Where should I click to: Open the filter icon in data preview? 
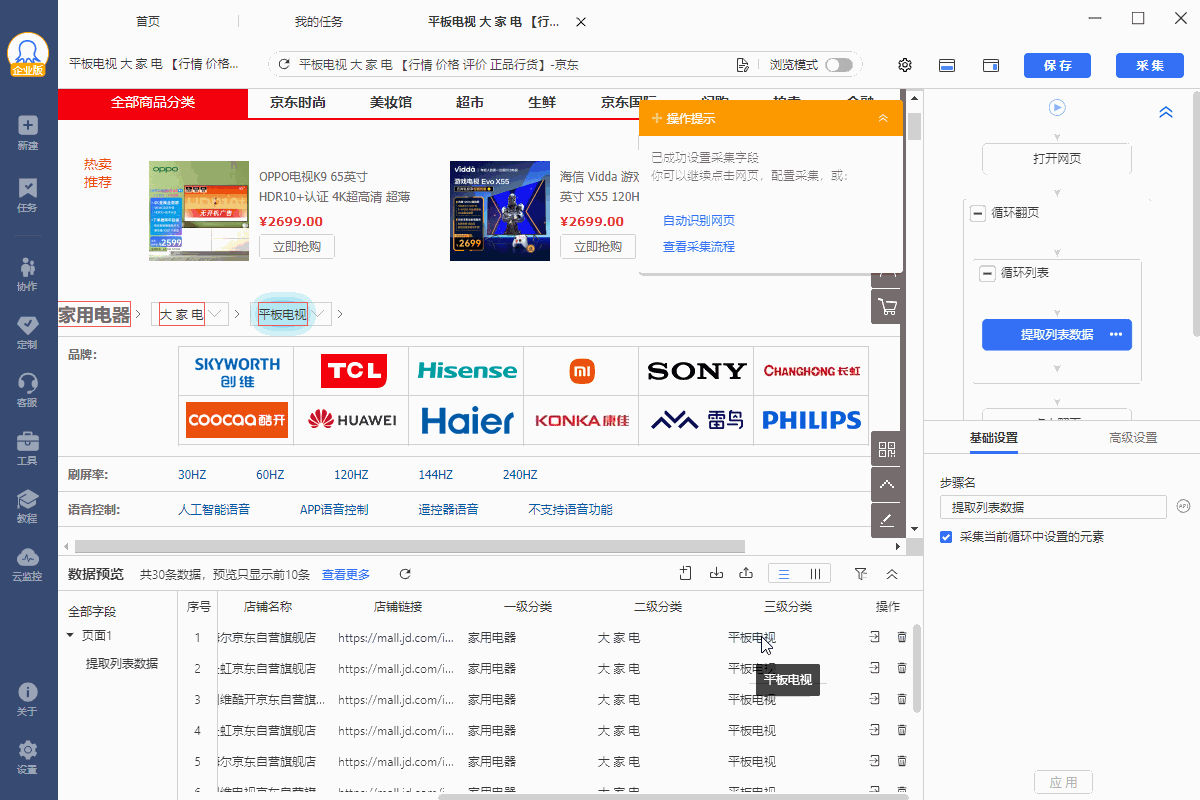click(x=861, y=574)
